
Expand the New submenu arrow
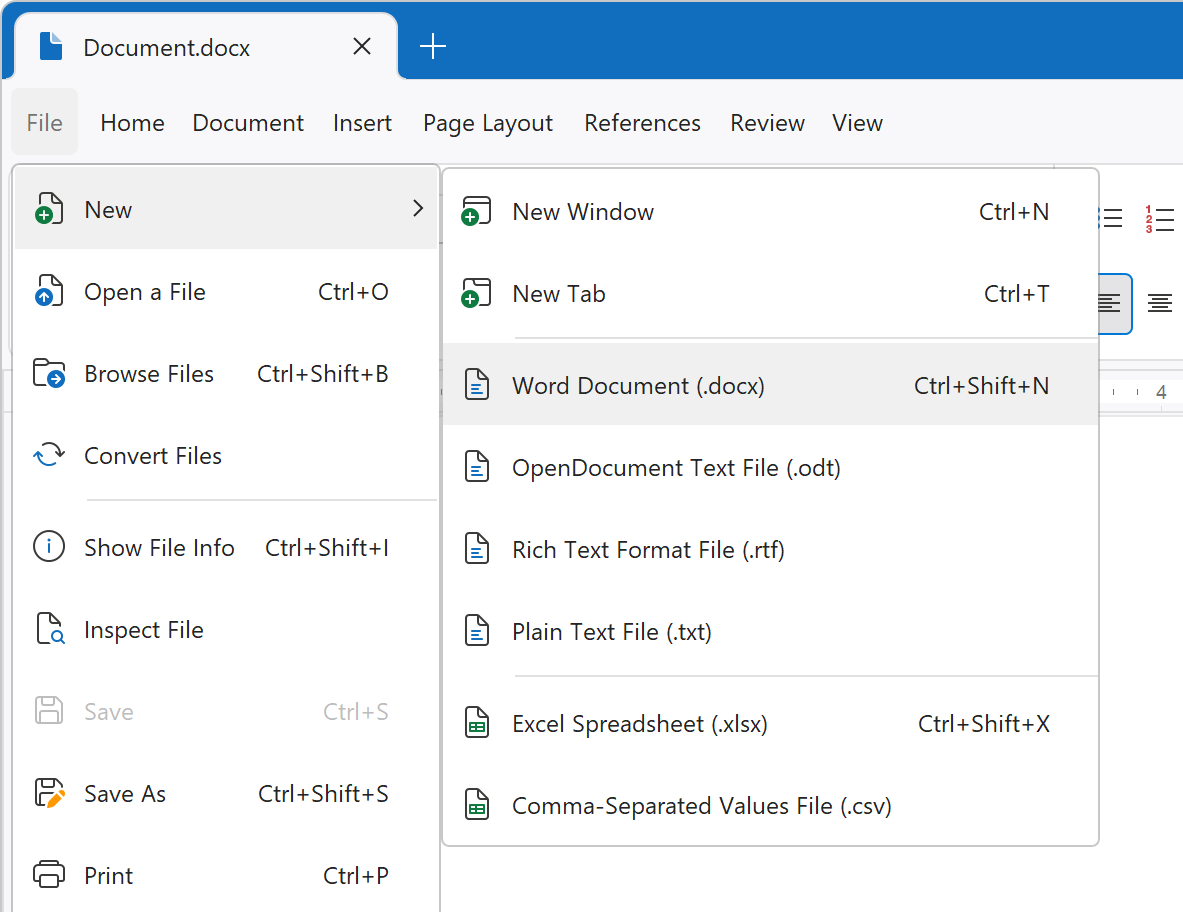tap(418, 209)
